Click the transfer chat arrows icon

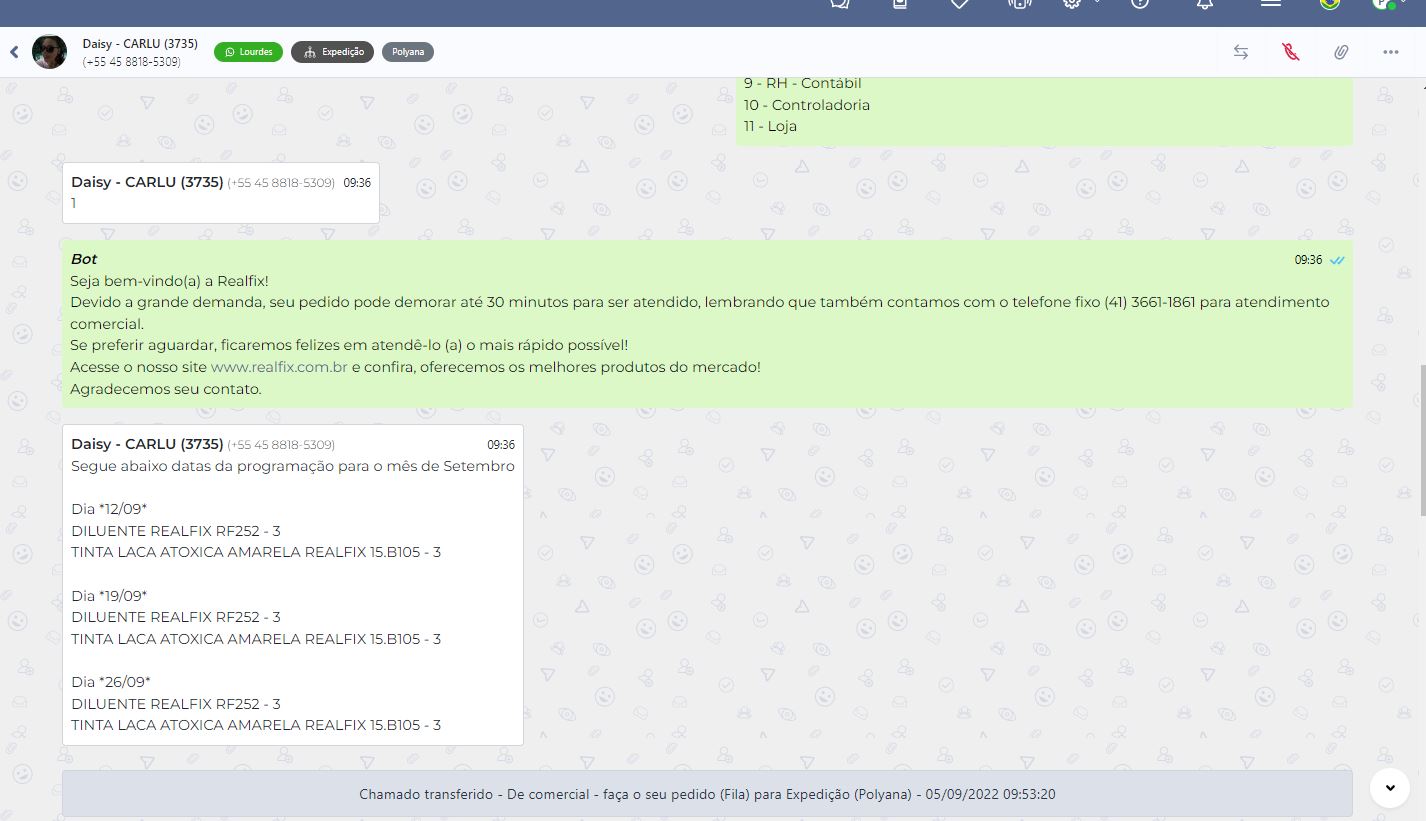click(1240, 52)
